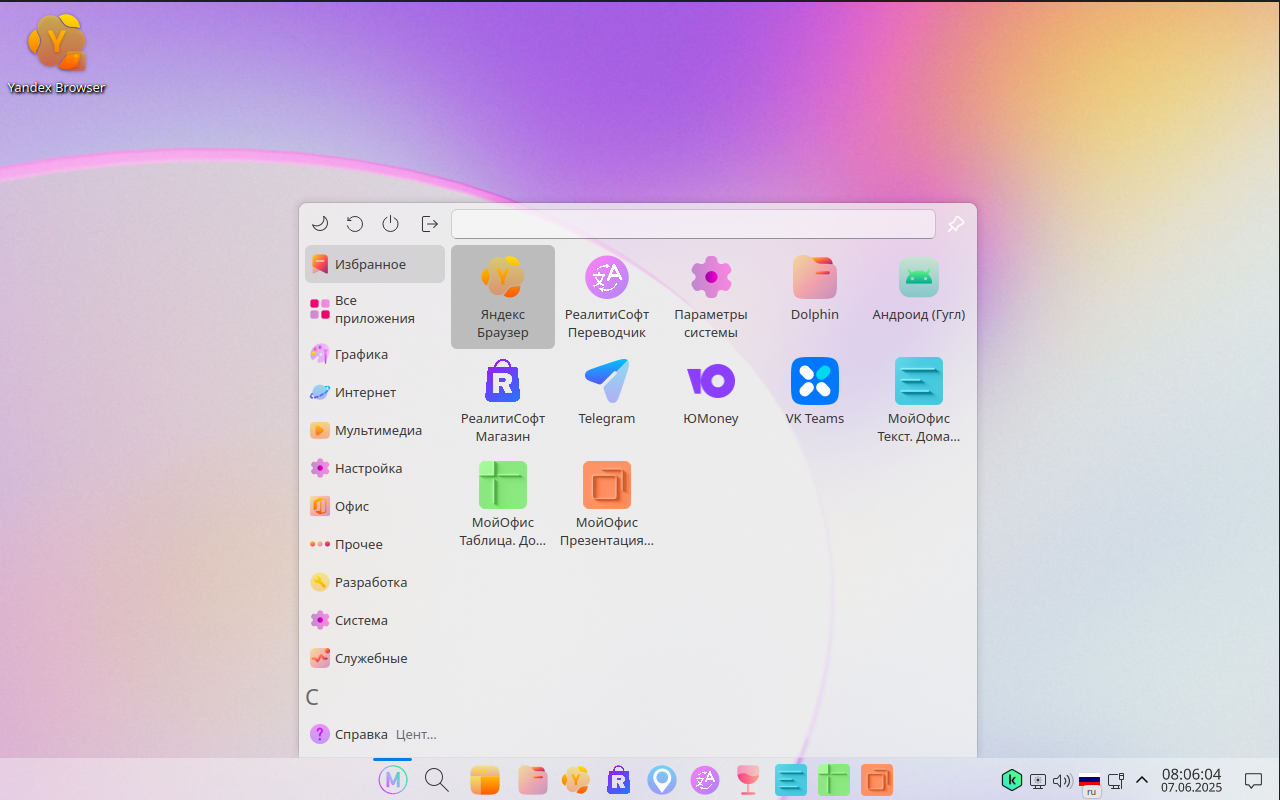Switch the keyboard layout flag indicator
Image resolution: width=1280 pixels, height=800 pixels.
pyautogui.click(x=1090, y=782)
